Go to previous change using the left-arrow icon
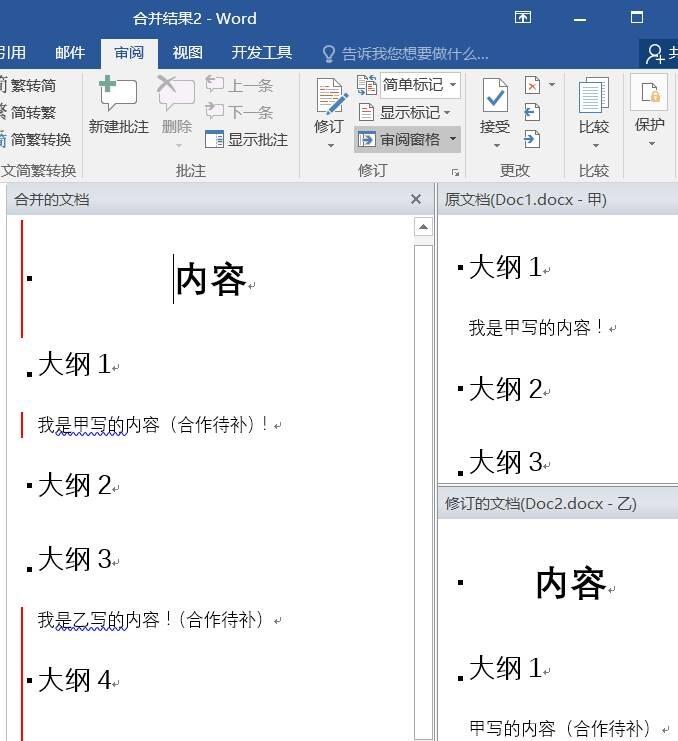 click(532, 112)
